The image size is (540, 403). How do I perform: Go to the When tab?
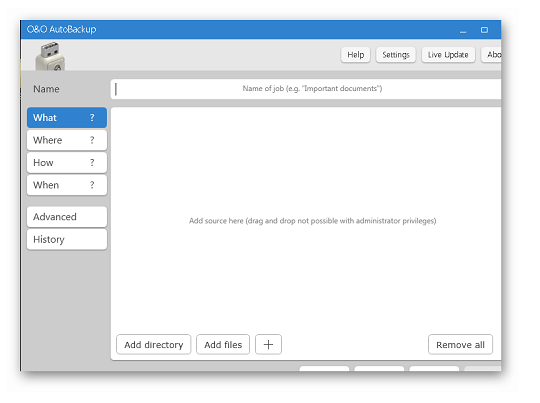pos(67,185)
